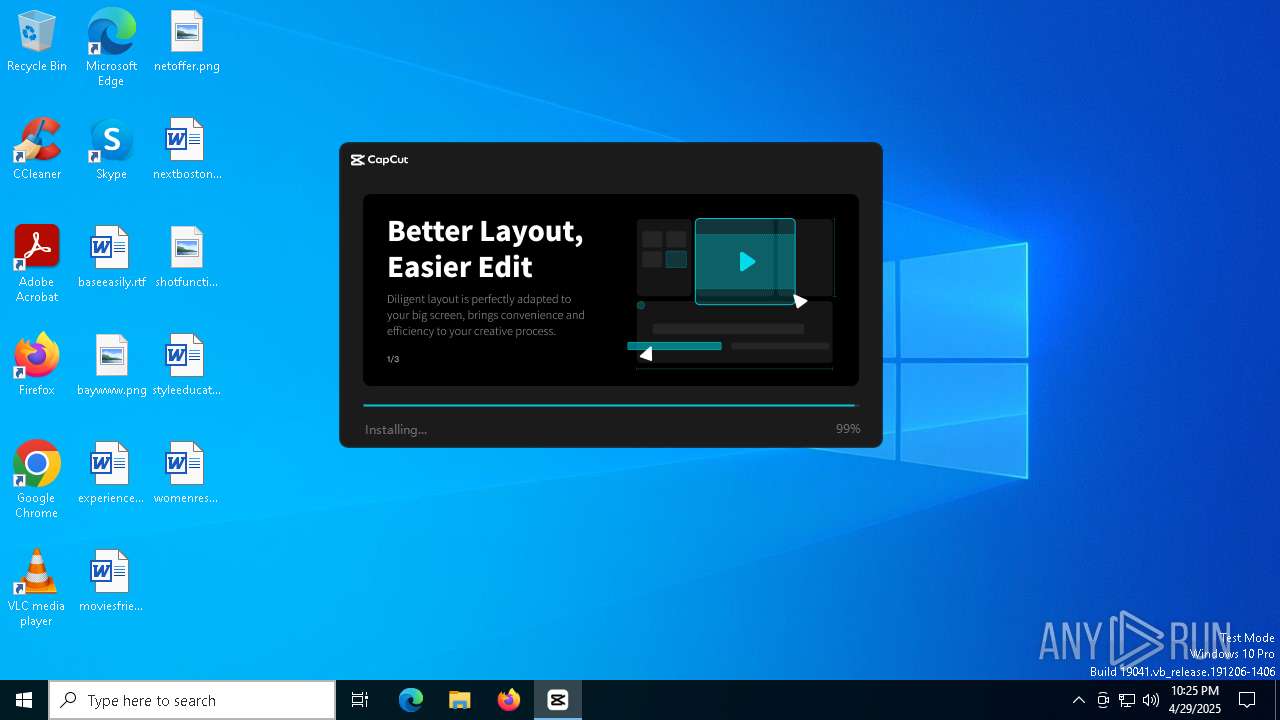Click the 99% progress label
The image size is (1280, 720).
click(x=848, y=429)
